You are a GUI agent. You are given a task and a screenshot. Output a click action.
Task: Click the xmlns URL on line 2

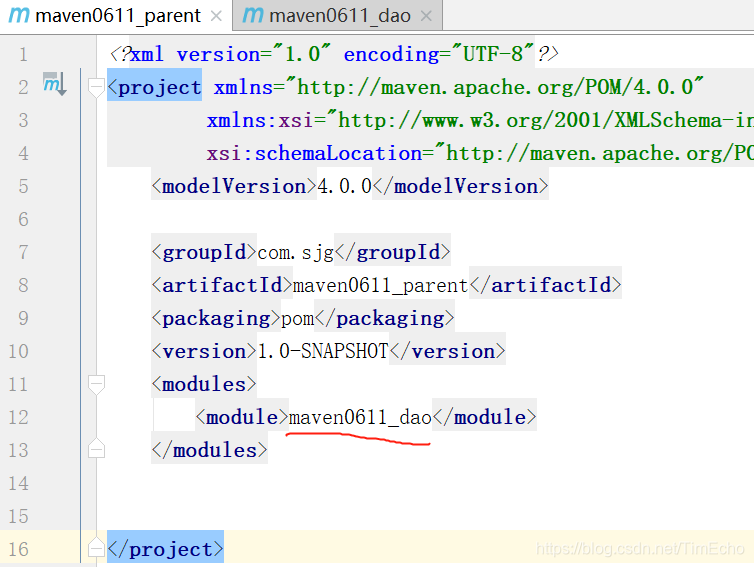coord(495,88)
